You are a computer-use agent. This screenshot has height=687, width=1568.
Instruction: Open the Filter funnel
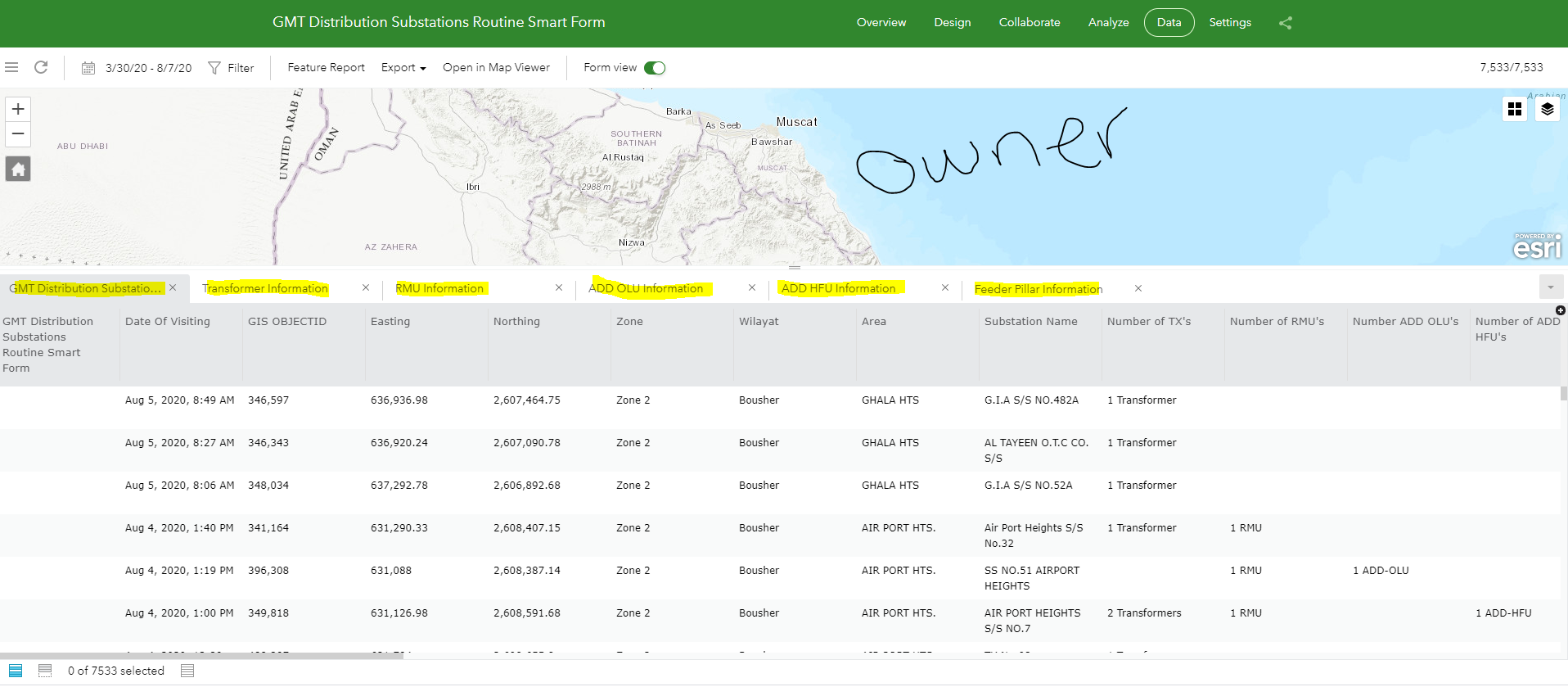(x=214, y=68)
